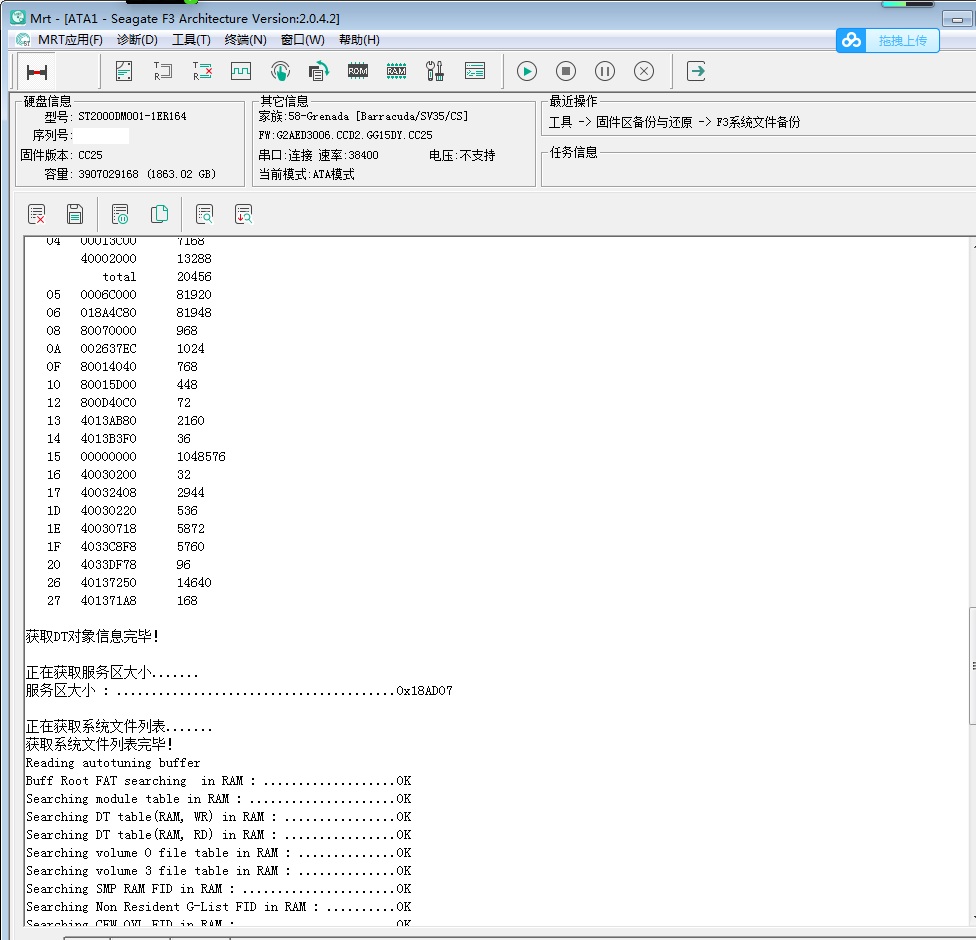This screenshot has width=976, height=940.
Task: Click the log pane vertical scrollbar thumb
Action: click(x=972, y=665)
